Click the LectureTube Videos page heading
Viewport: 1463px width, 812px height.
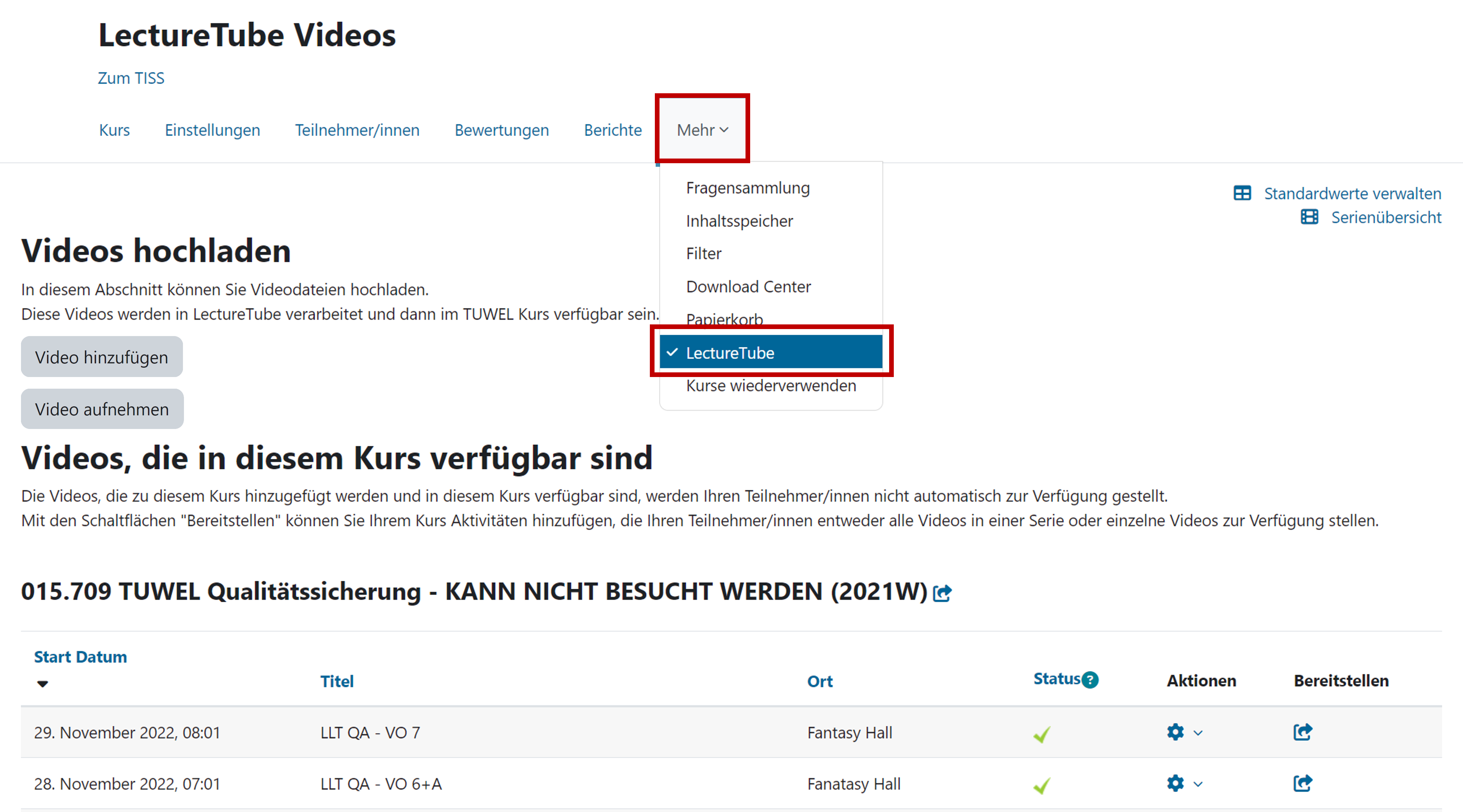coord(247,35)
